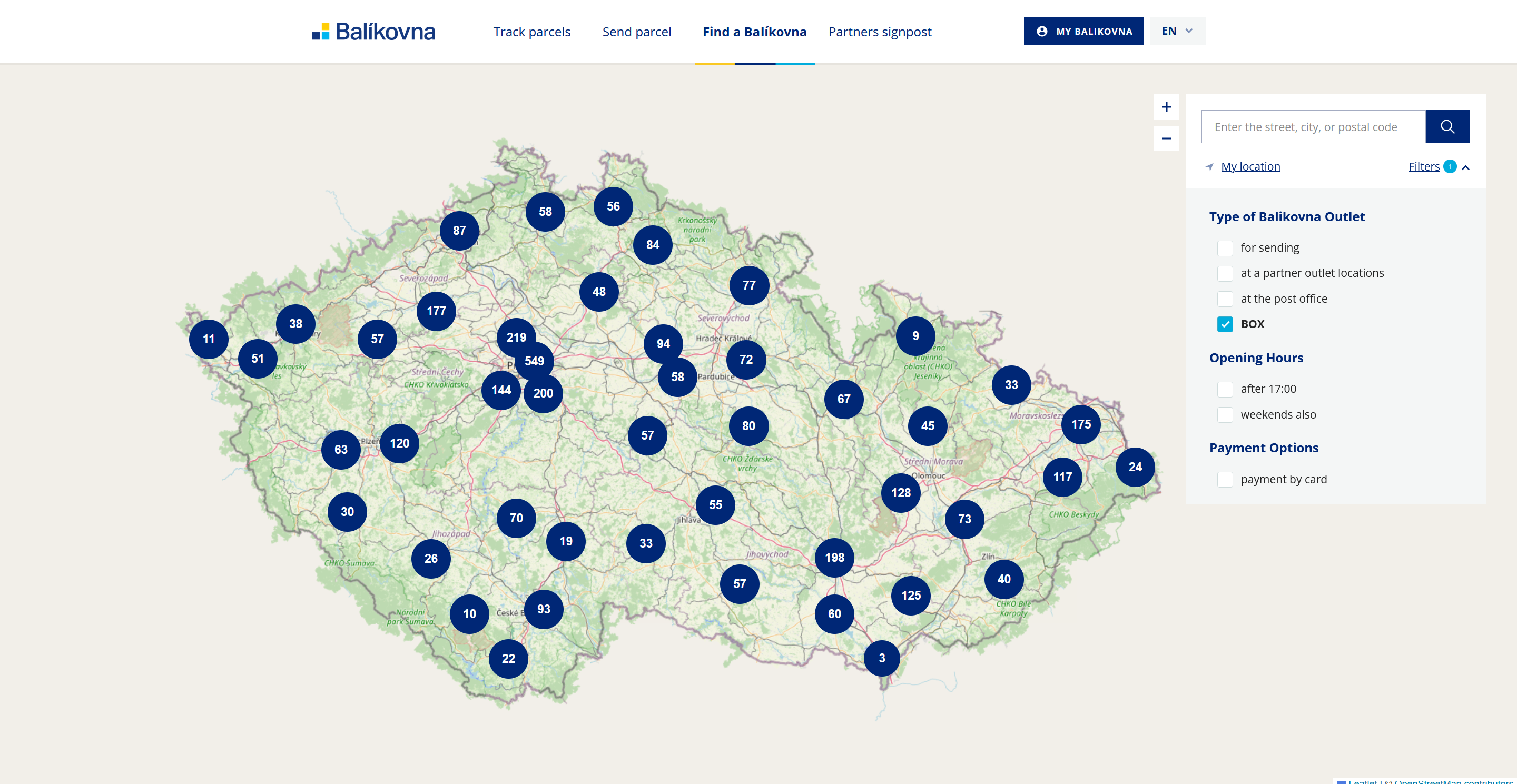Click the My location link
Image resolution: width=1517 pixels, height=784 pixels.
(1250, 166)
